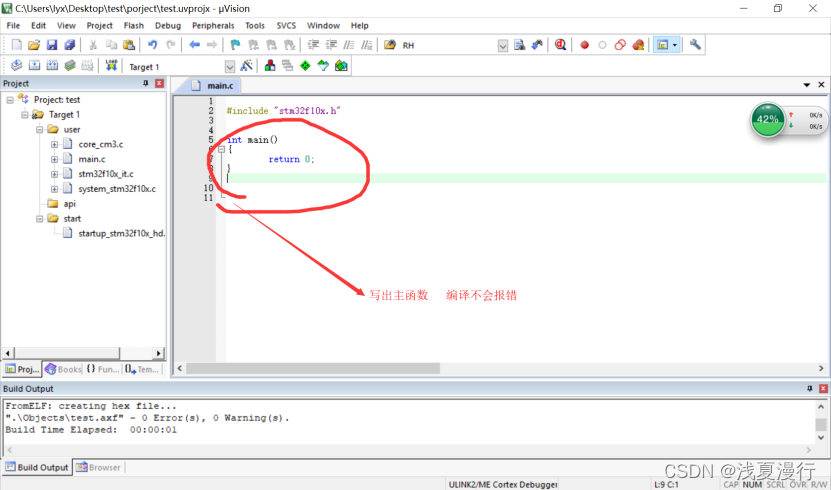Switch to the Books tab in Project panel

(x=63, y=369)
